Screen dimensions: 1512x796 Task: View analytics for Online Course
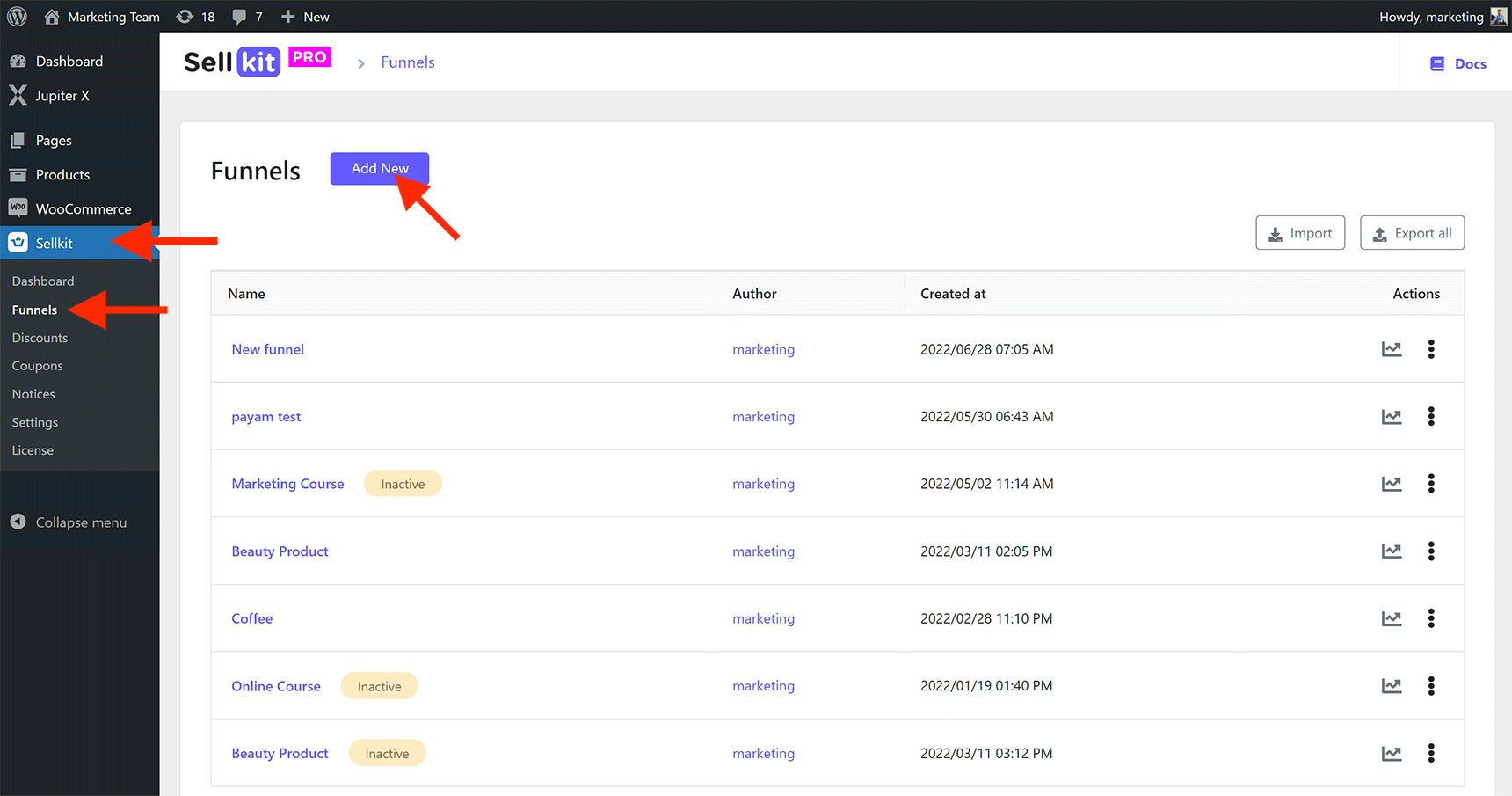click(x=1392, y=686)
